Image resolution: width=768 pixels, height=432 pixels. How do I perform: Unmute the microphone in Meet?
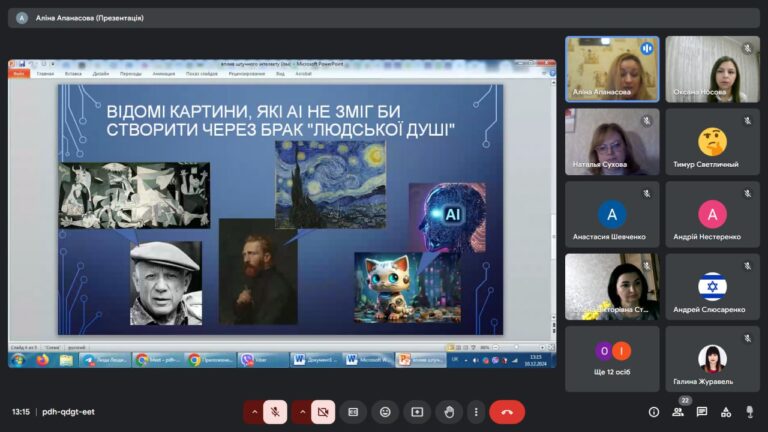pos(275,412)
